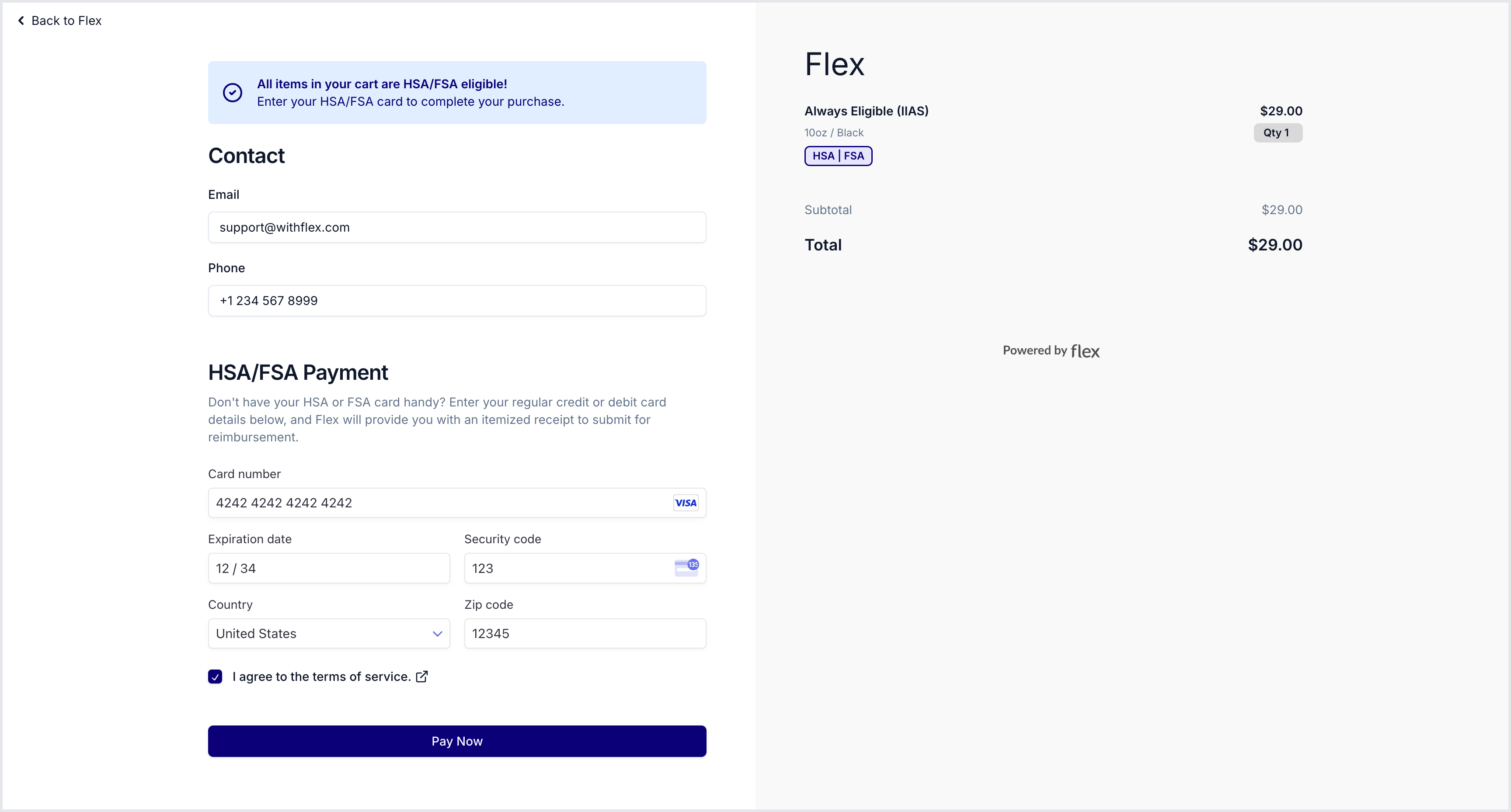Click the Expiration date field
Viewport: 1511px width, 812px height.
[329, 568]
